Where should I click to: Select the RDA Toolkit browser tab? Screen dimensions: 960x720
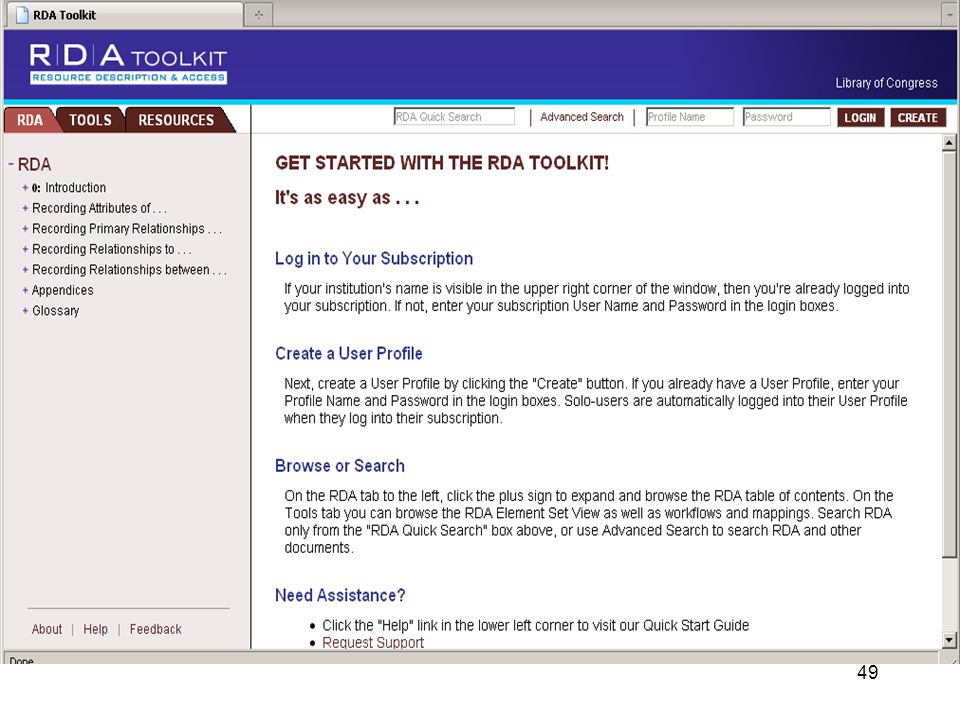[x=124, y=15]
